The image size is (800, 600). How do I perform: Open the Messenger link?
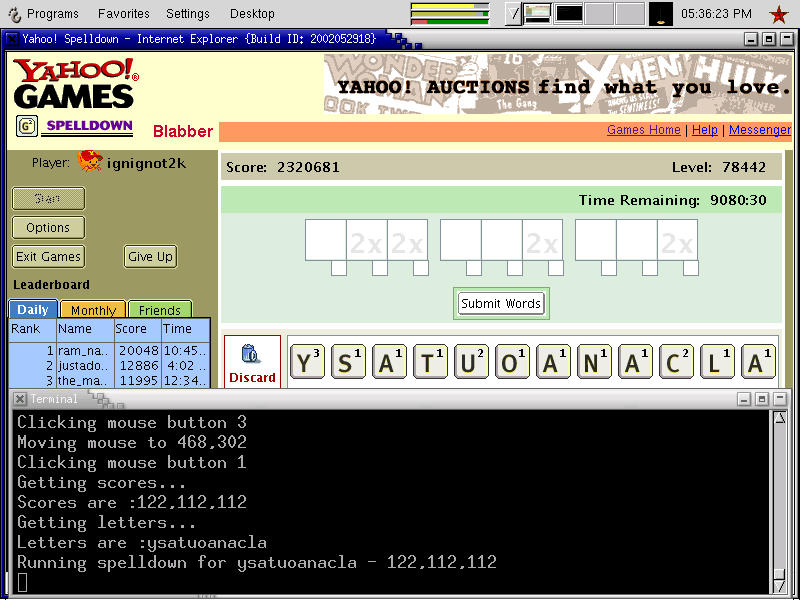click(x=760, y=130)
